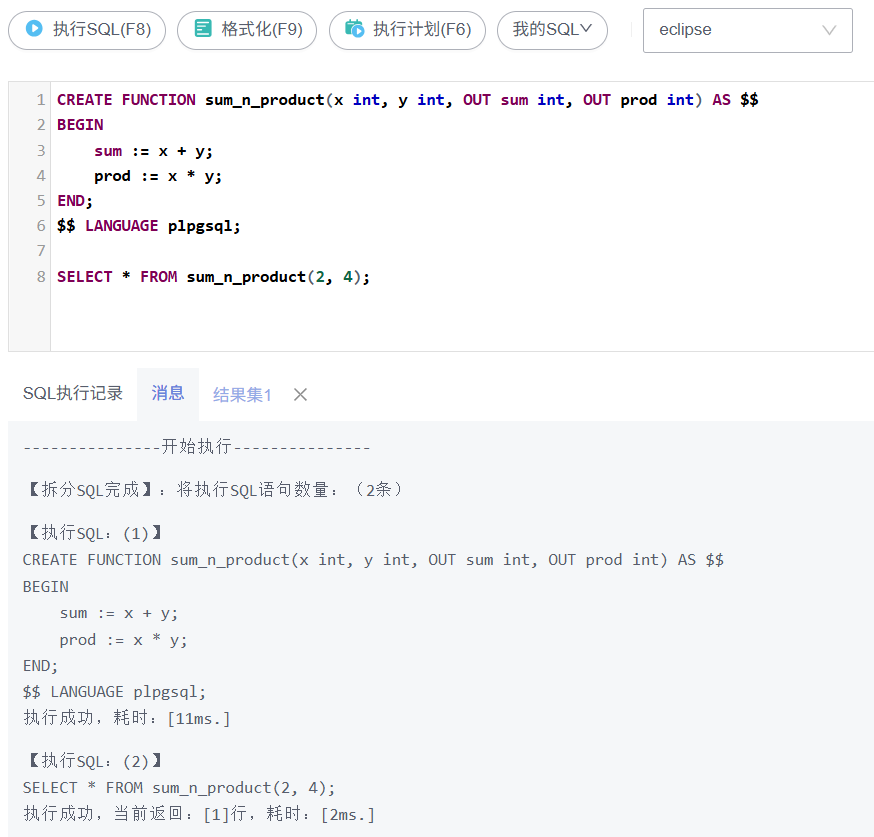Click the execution plan icon in 执行计划(F6)
The image size is (874, 837).
355,28
